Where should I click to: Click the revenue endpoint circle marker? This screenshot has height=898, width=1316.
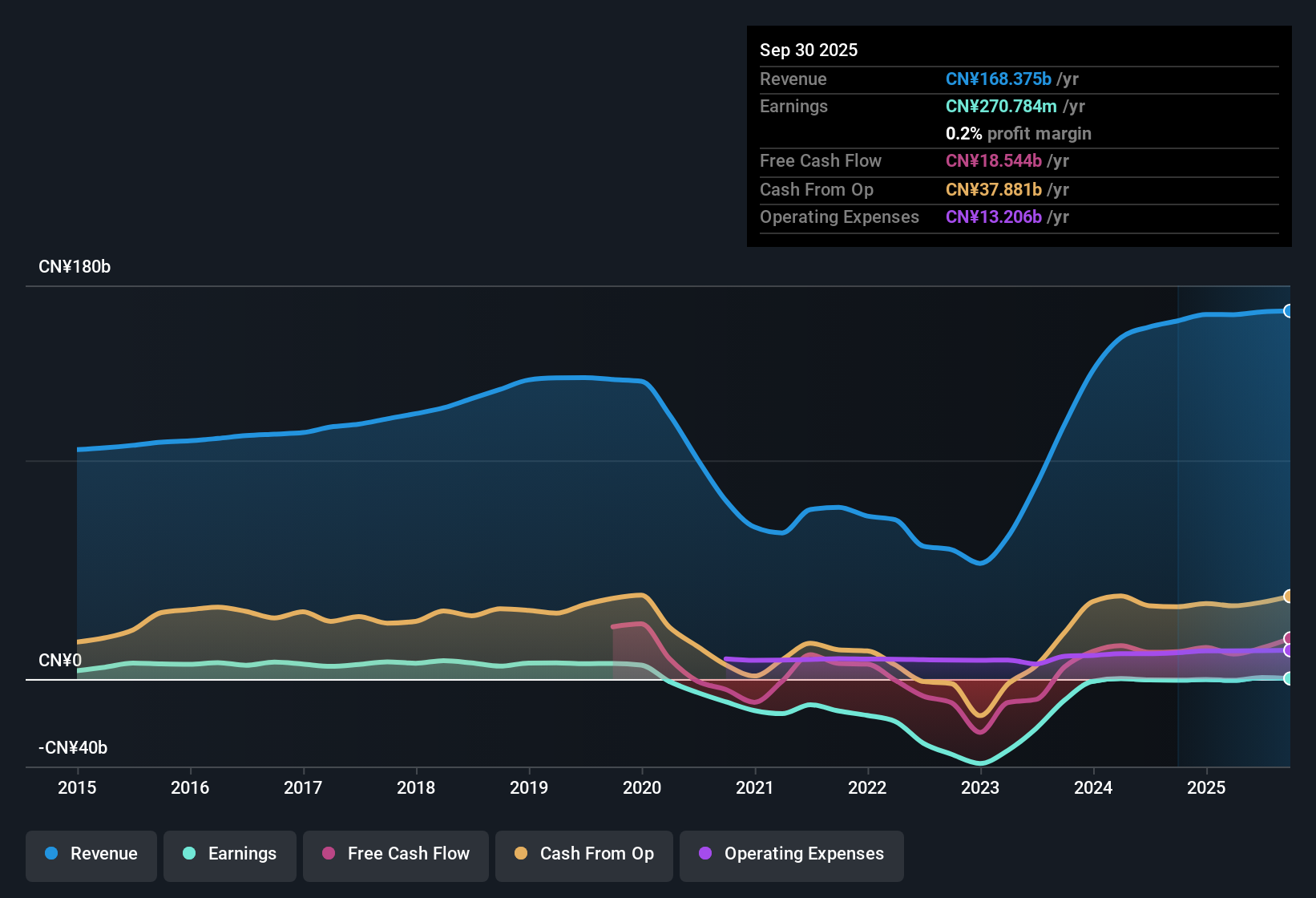point(1288,309)
